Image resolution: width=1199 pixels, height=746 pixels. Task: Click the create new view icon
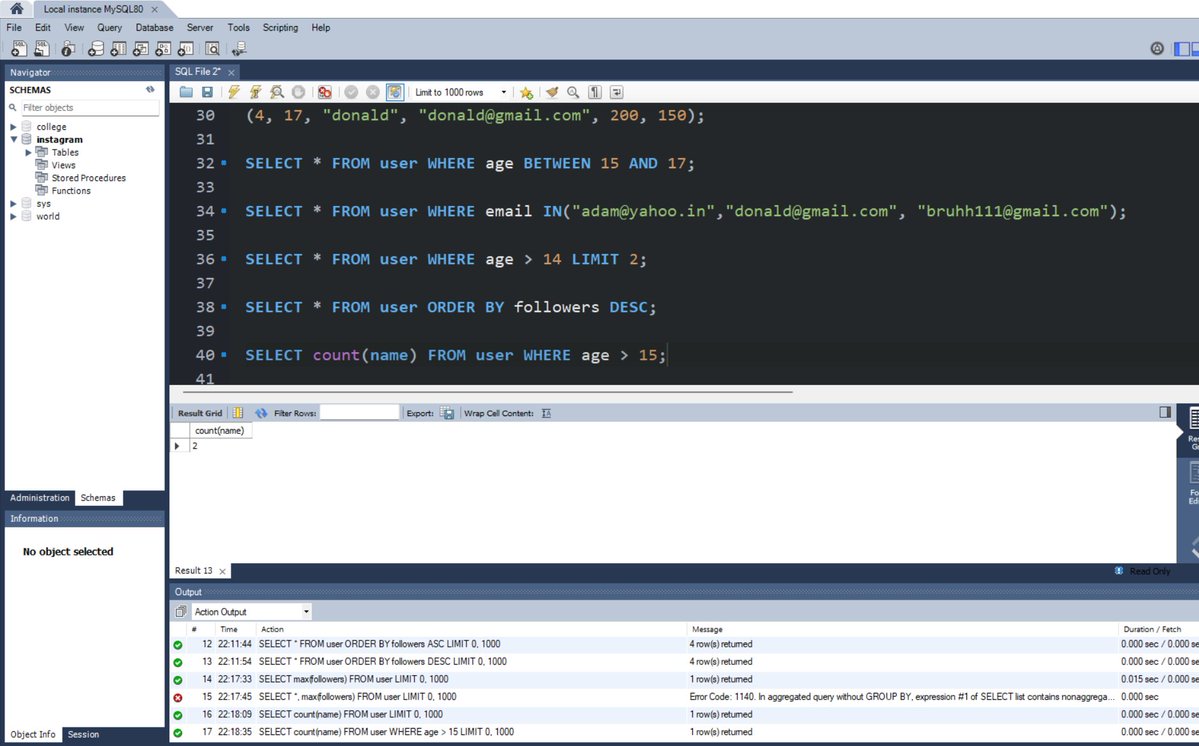coord(141,49)
